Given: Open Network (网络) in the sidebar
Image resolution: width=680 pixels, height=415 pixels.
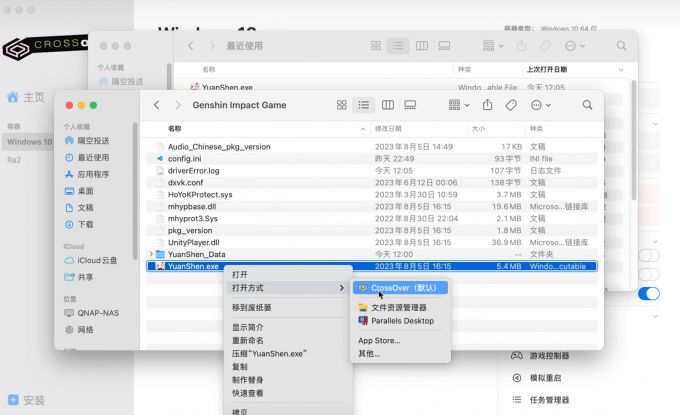Looking at the screenshot, I should tap(79, 330).
